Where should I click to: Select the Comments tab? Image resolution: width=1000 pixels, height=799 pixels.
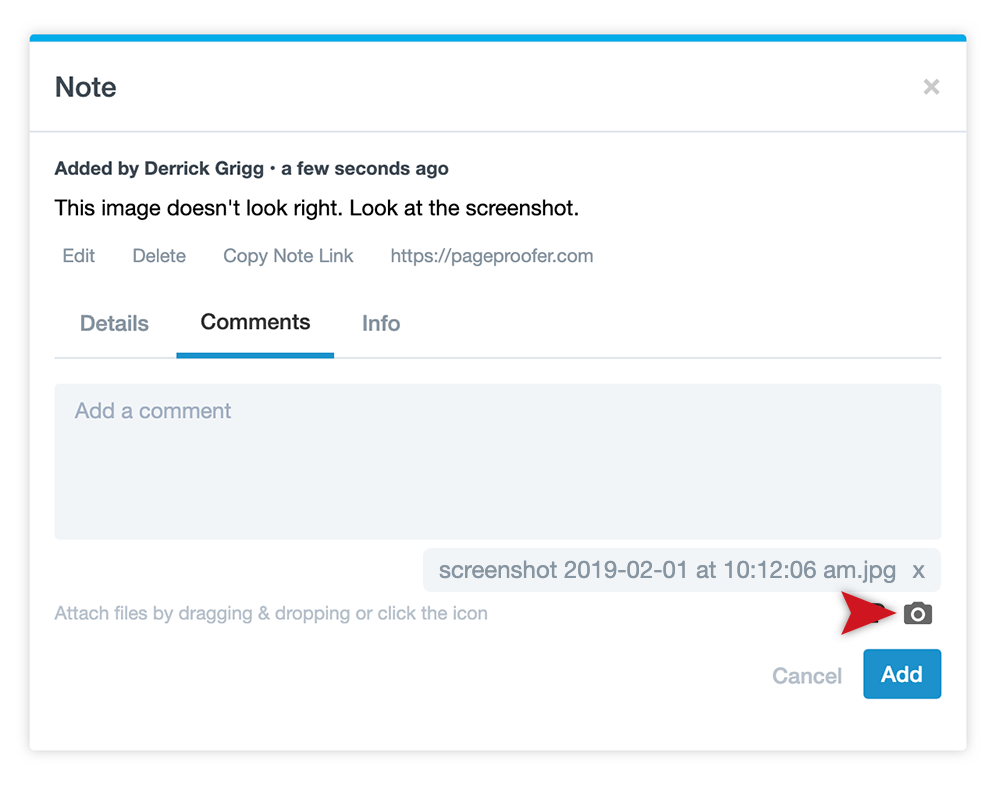coord(255,323)
